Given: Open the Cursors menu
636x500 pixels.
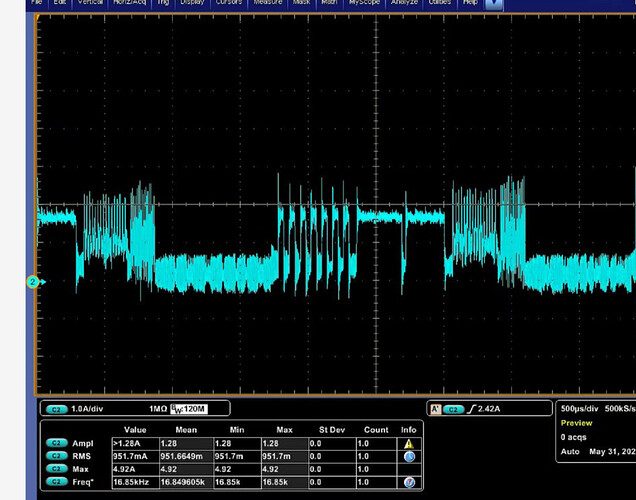Looking at the screenshot, I should pos(228,2).
